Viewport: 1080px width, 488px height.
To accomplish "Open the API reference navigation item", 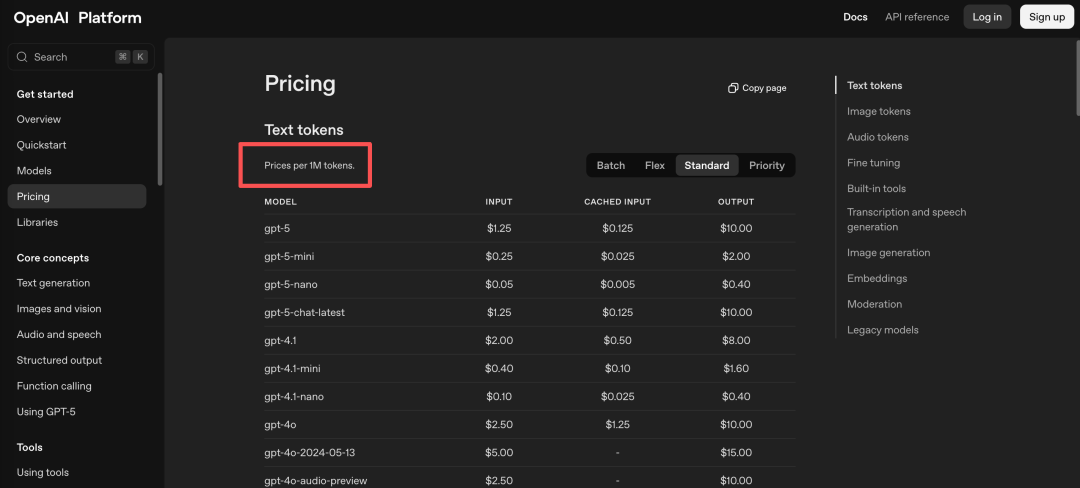I will (x=917, y=17).
